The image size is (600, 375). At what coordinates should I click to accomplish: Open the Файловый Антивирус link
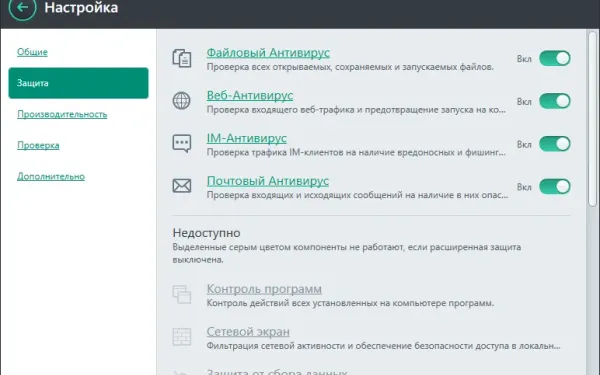tap(268, 52)
